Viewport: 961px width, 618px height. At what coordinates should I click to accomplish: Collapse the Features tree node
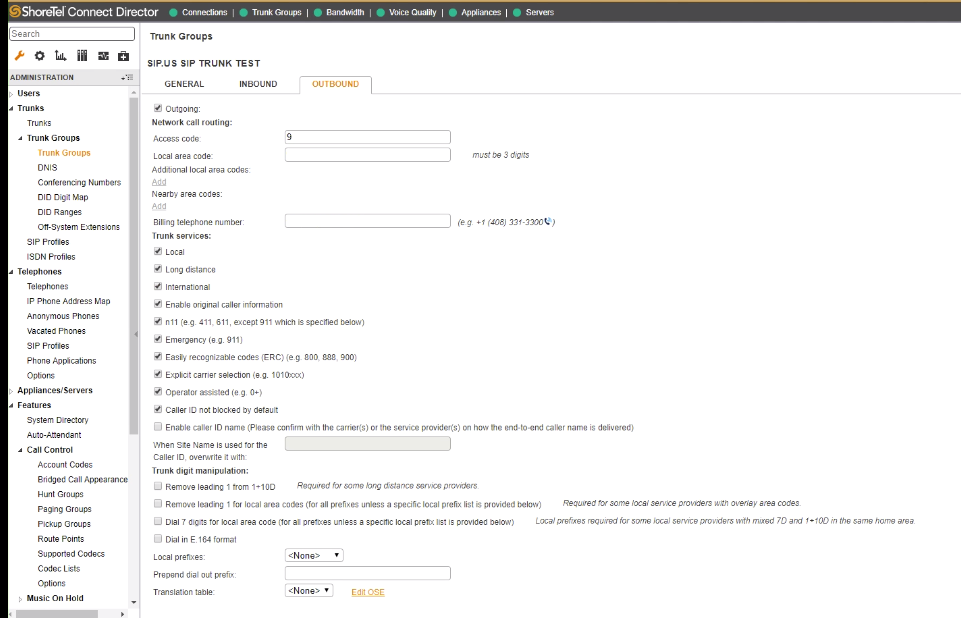pyautogui.click(x=12, y=406)
